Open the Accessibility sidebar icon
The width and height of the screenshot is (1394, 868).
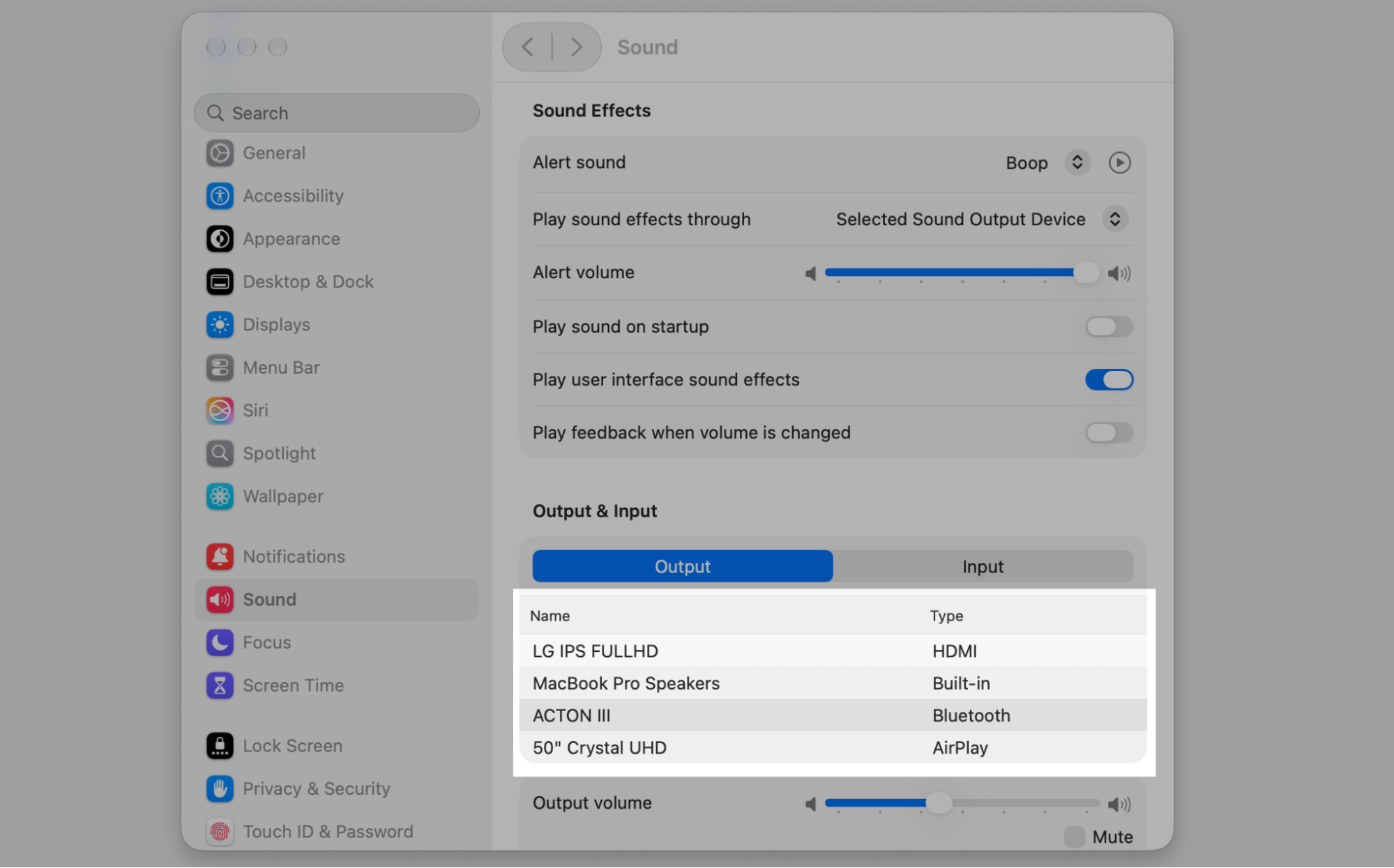(220, 196)
